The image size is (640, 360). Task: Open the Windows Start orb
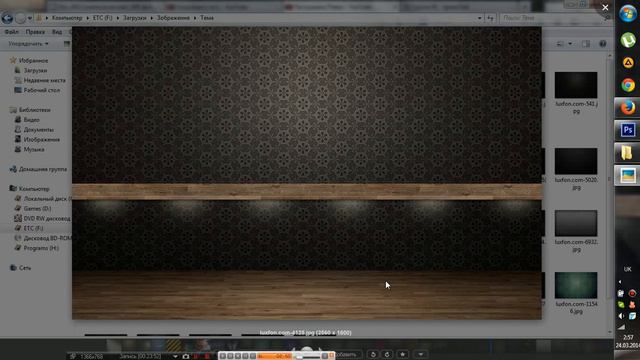click(628, 14)
